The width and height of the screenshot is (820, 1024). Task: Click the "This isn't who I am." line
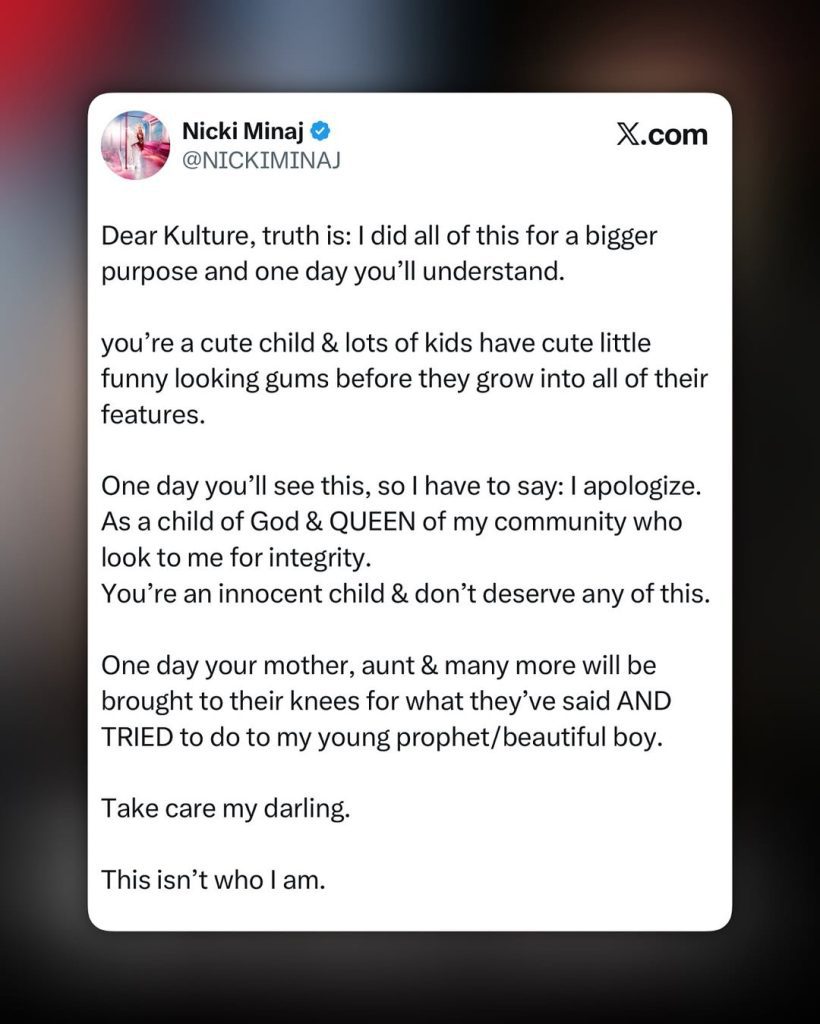[x=214, y=880]
